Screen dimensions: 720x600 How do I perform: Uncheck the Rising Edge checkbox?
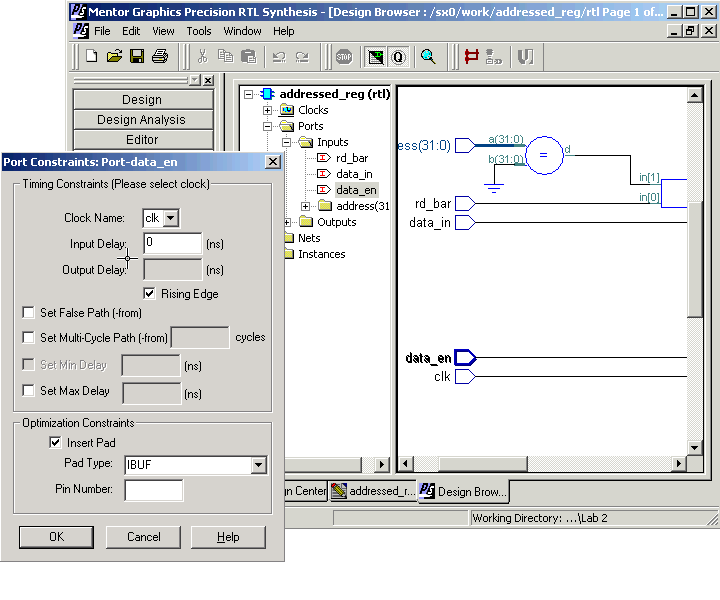(149, 293)
